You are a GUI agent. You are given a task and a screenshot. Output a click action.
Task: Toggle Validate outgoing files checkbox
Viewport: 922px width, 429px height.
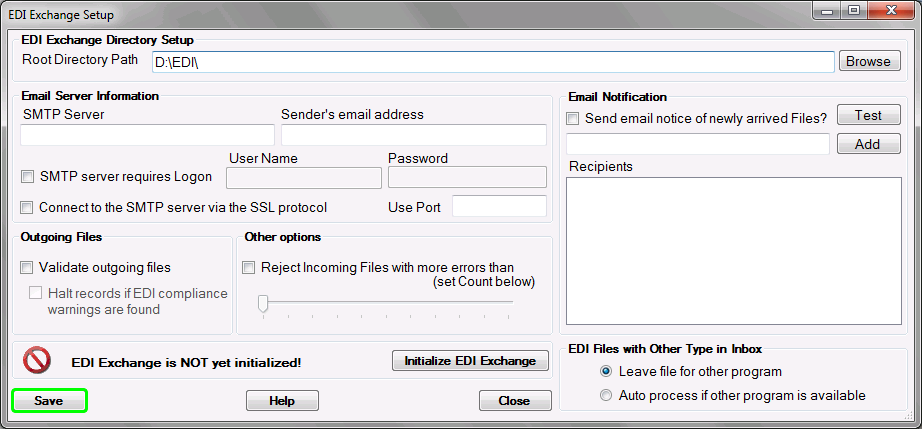[x=27, y=268]
